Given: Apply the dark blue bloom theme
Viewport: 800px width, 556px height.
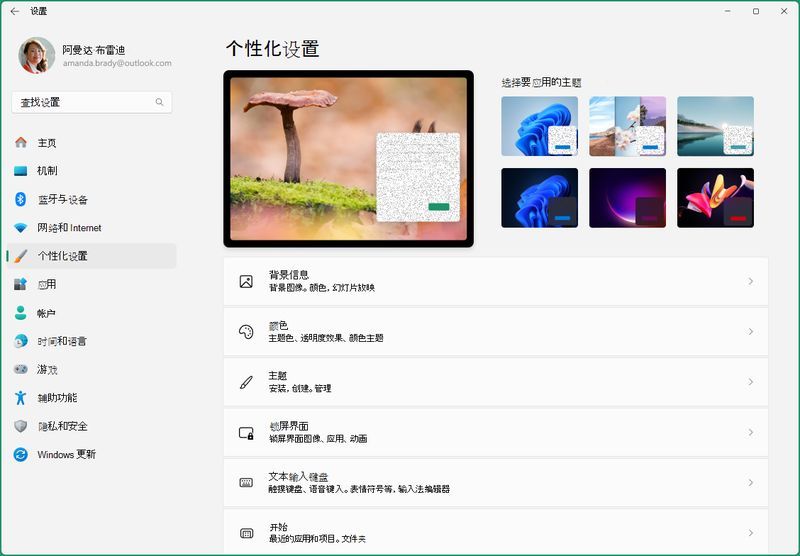Looking at the screenshot, I should click(539, 198).
